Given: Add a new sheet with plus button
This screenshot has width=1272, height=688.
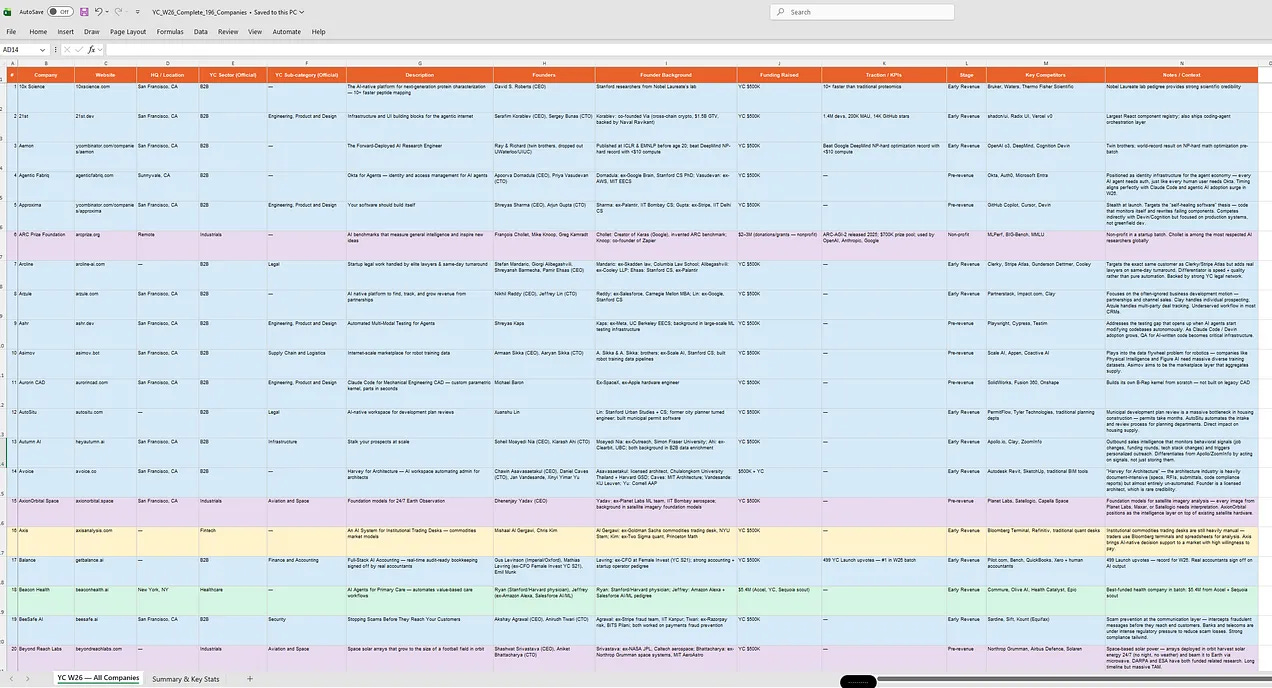Looking at the screenshot, I should point(250,679).
